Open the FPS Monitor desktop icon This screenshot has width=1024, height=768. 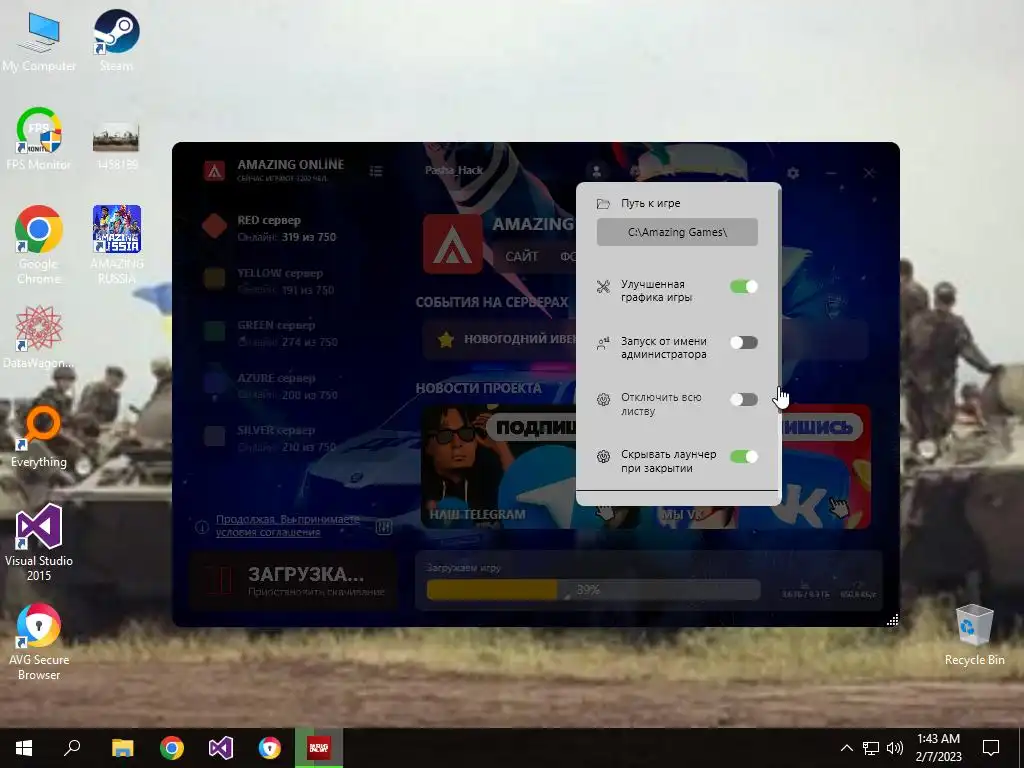[39, 138]
